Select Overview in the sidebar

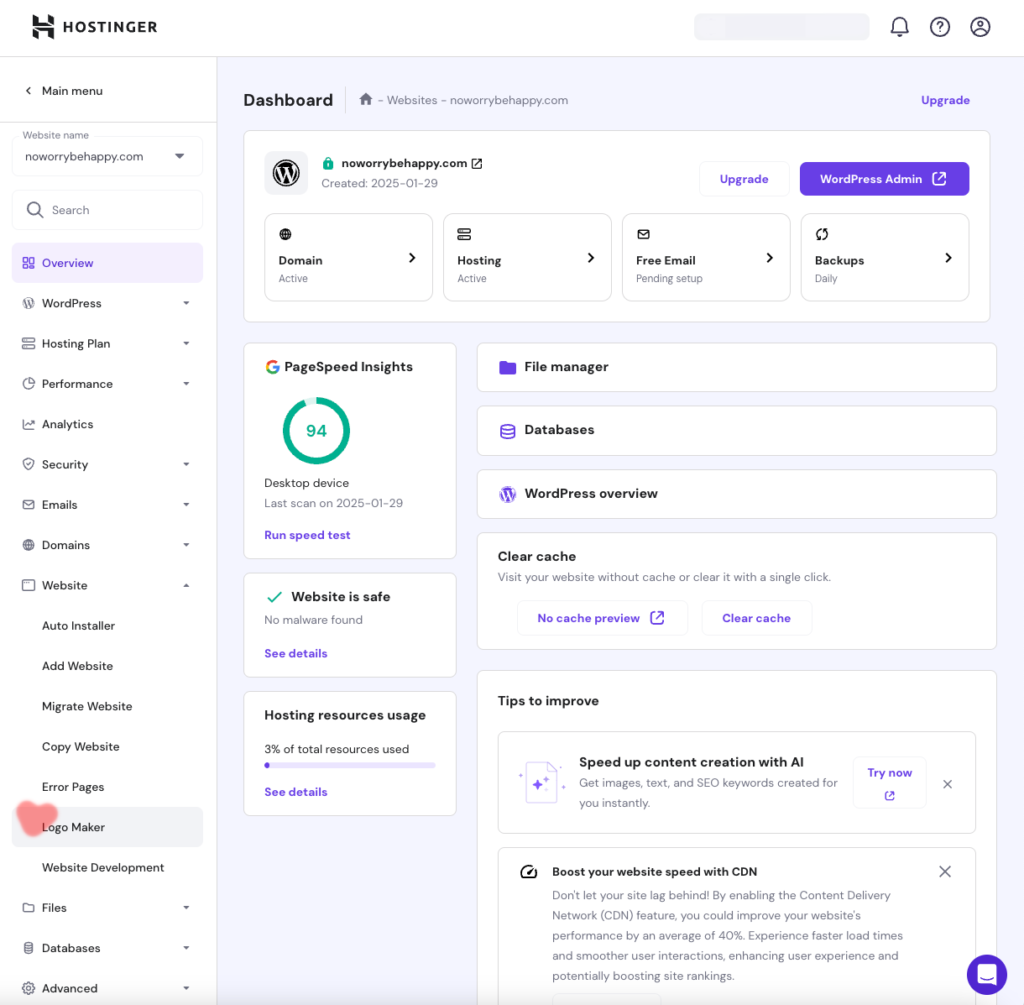(x=107, y=263)
